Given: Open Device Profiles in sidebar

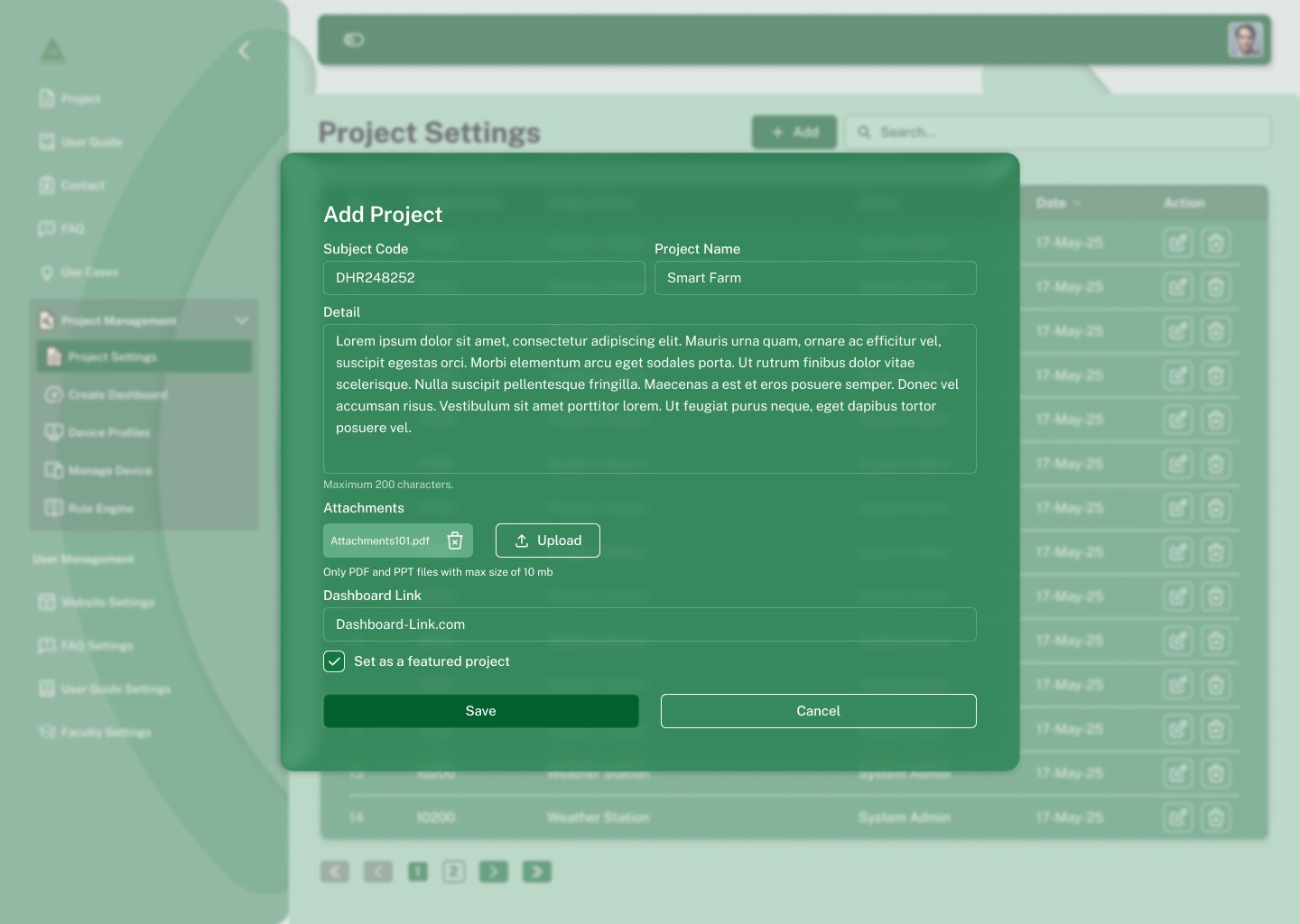Looking at the screenshot, I should pyautogui.click(x=97, y=432).
